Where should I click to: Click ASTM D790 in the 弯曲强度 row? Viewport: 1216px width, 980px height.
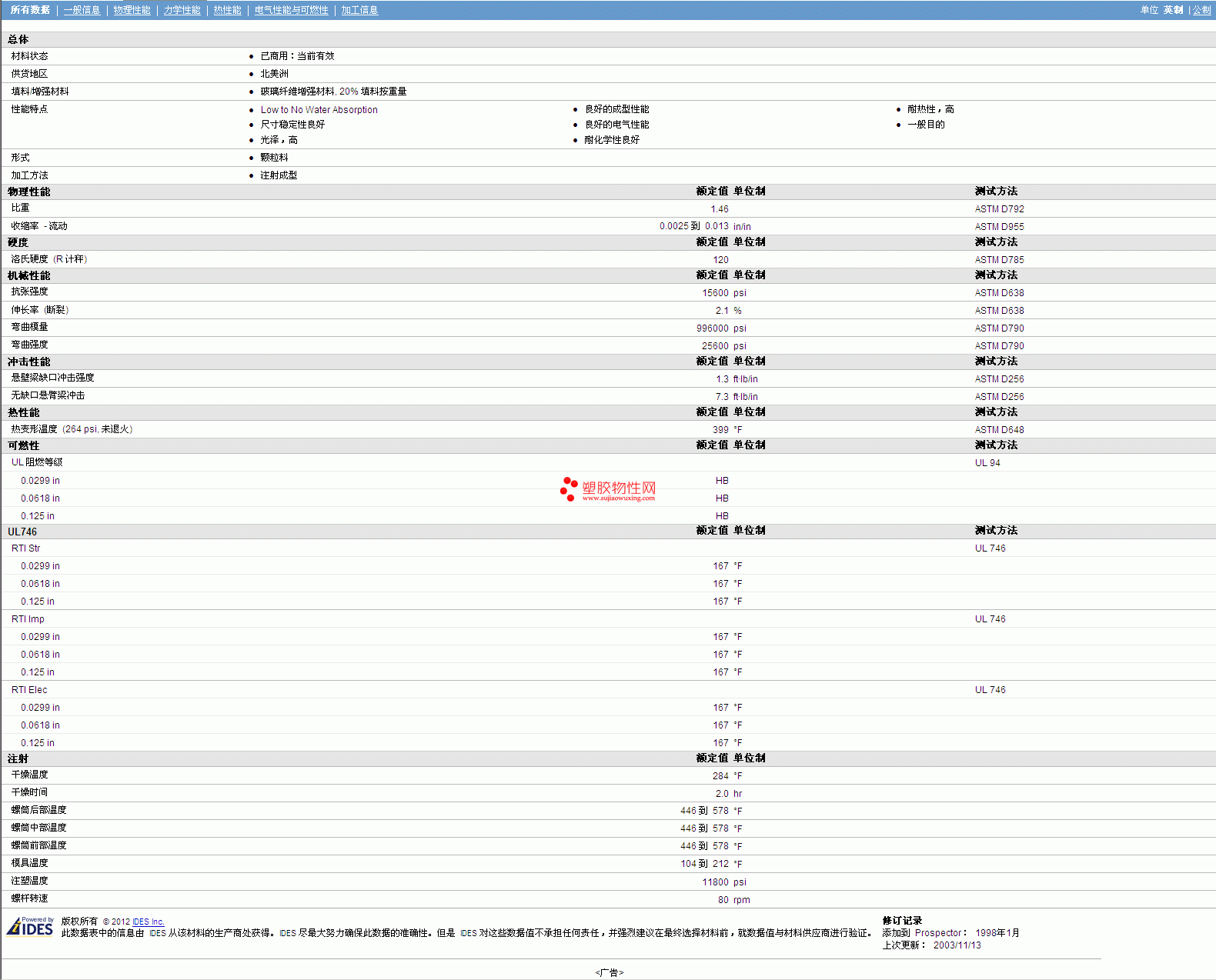[999, 346]
